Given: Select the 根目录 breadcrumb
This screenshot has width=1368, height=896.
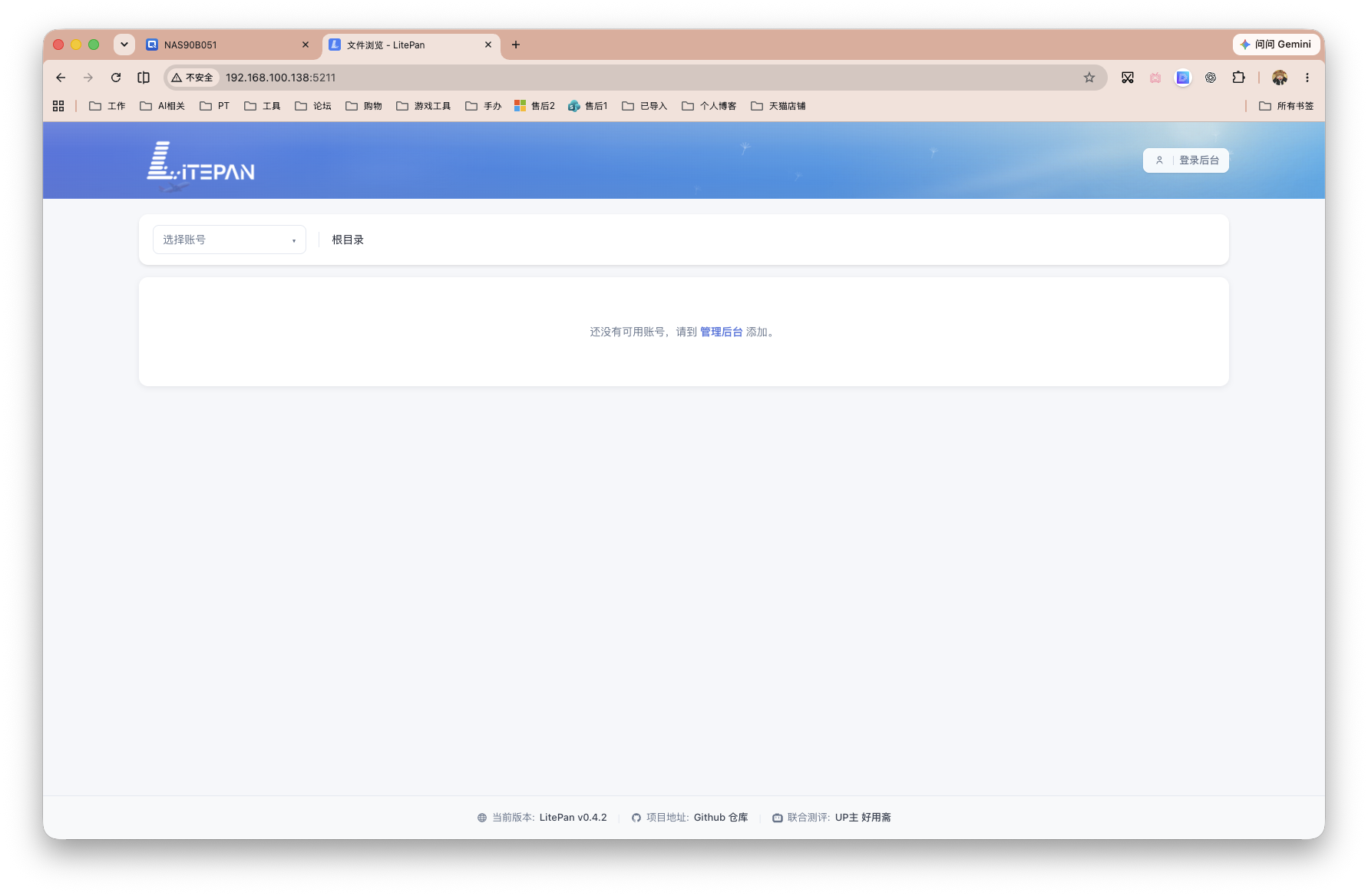Looking at the screenshot, I should 348,240.
